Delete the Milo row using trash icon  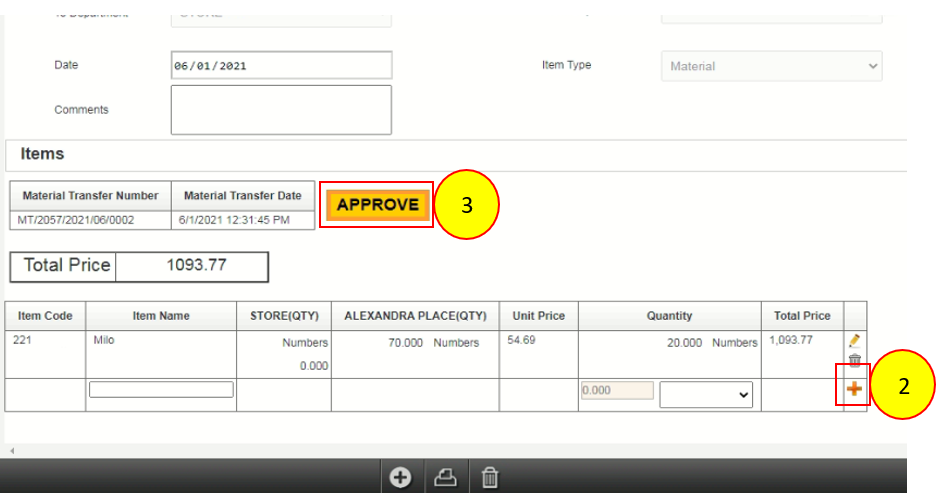point(854,360)
